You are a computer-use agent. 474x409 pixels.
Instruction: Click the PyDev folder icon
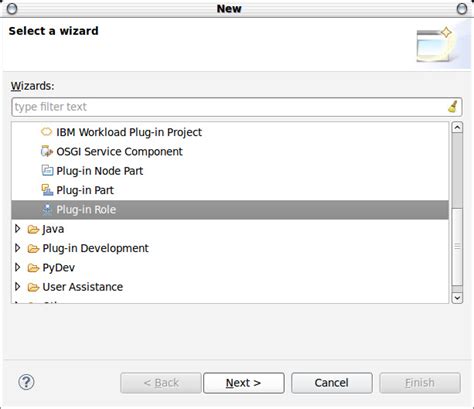click(x=33, y=268)
